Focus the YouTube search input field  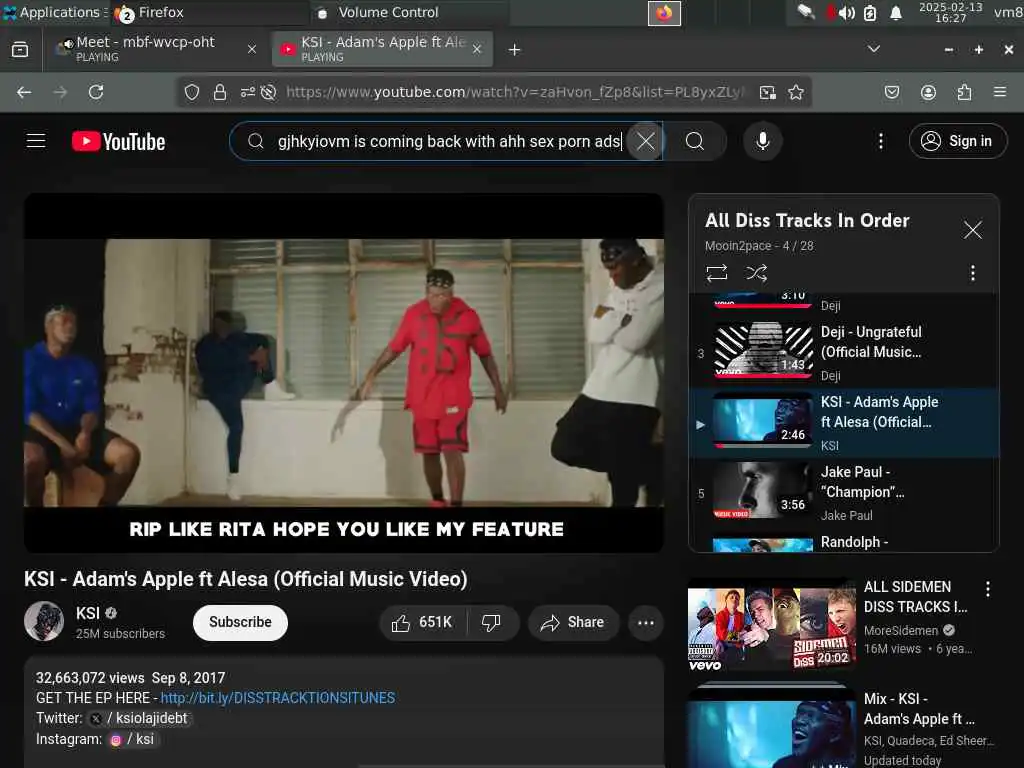[x=448, y=141]
